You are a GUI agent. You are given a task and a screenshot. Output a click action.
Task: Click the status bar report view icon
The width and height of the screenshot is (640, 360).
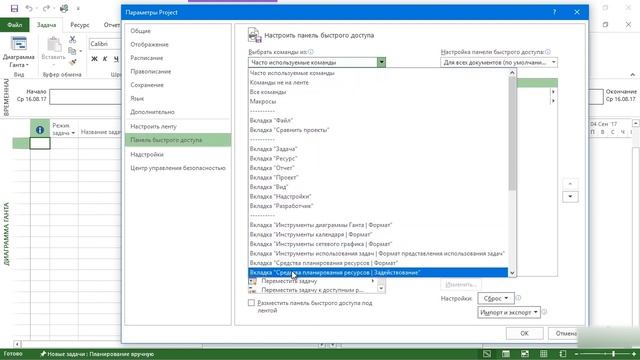click(562, 354)
